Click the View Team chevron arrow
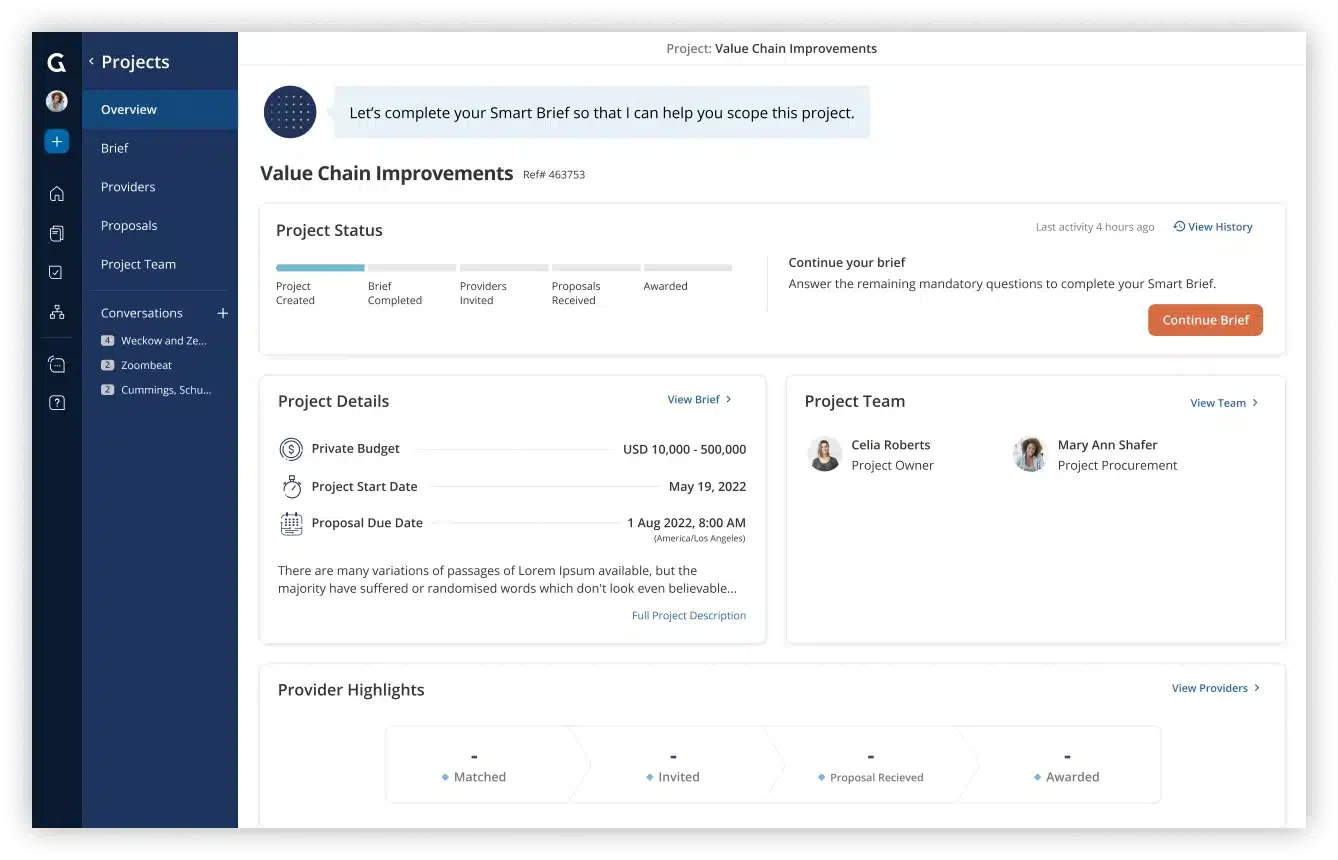Screen dimensions: 1338x860 (x=1256, y=403)
